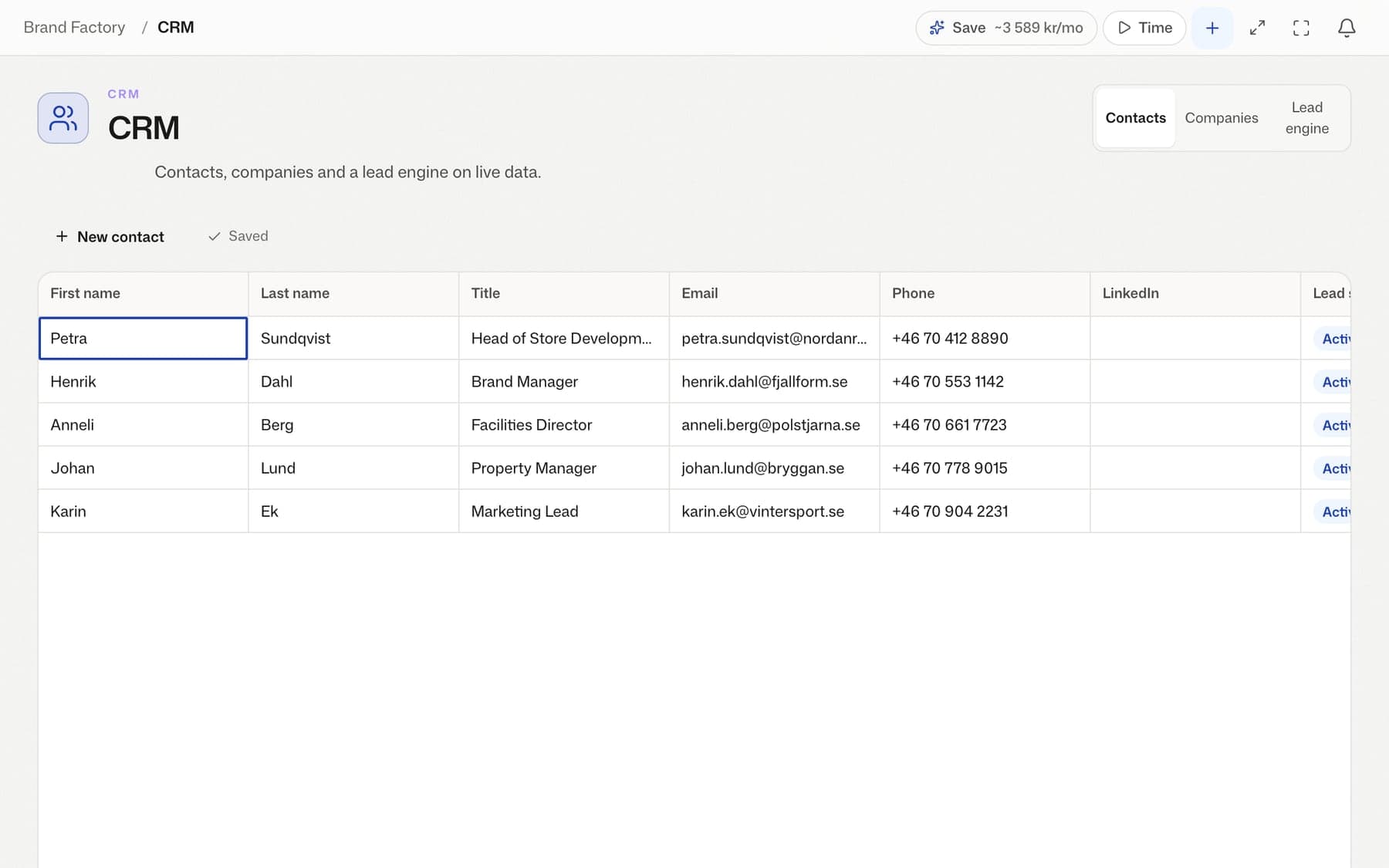The height and width of the screenshot is (868, 1389).
Task: Click henrik.dahl@fjallform.se email cell
Action: coord(775,381)
